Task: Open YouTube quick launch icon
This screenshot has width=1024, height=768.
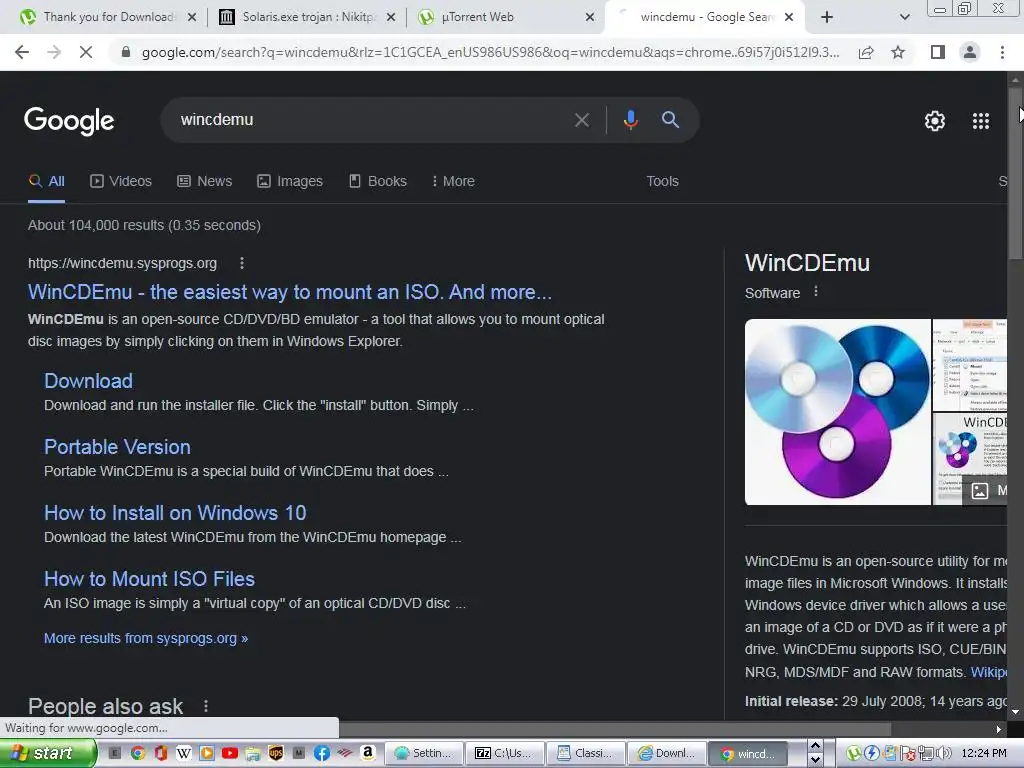Action: (x=230, y=753)
